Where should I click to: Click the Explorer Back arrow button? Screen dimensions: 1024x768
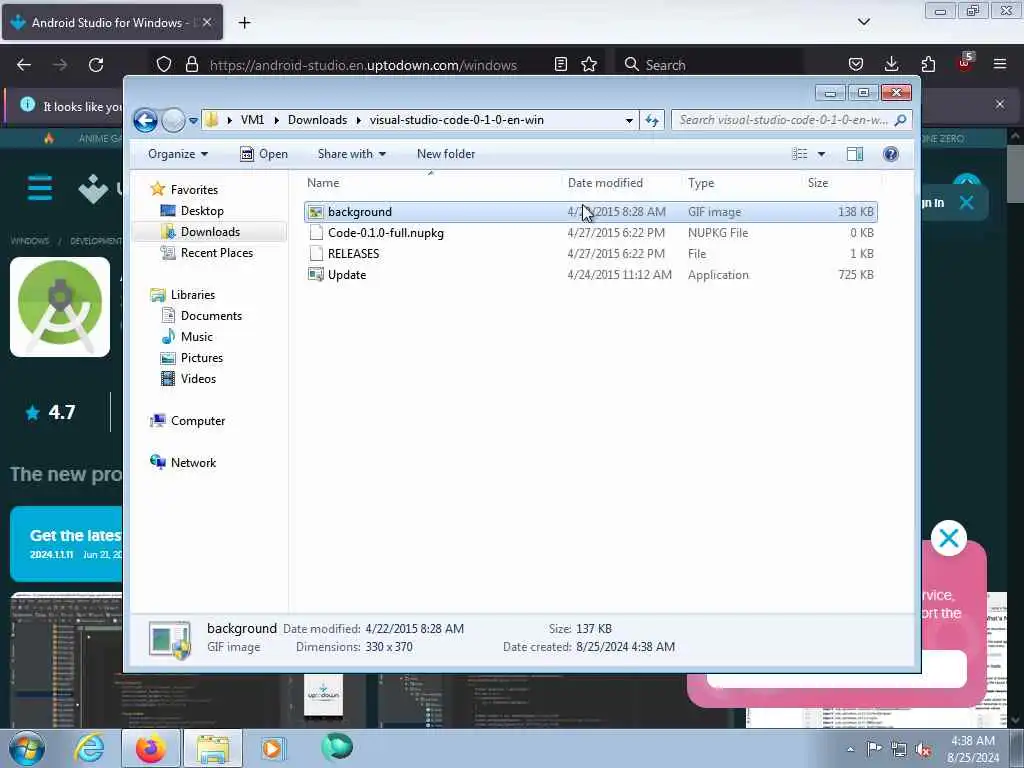(x=146, y=120)
